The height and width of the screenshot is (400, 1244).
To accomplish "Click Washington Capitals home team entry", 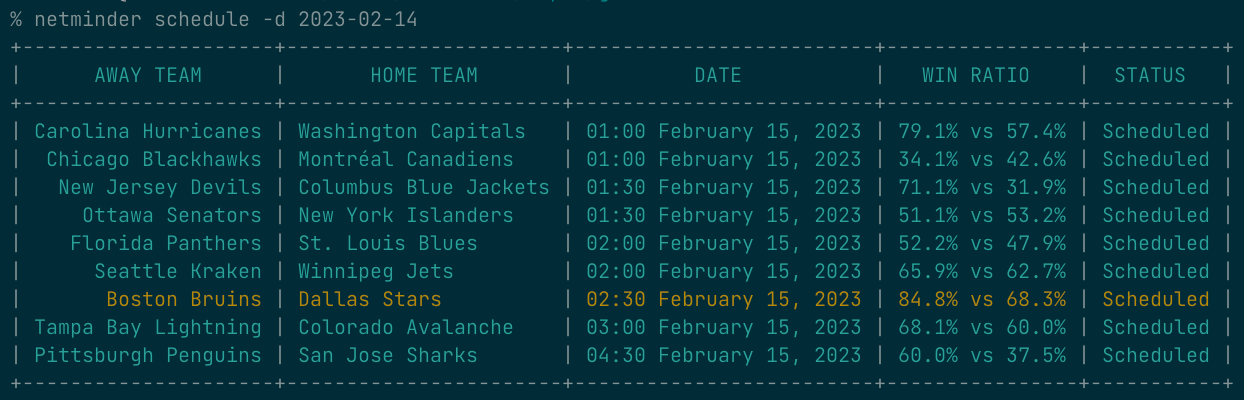I will tap(412, 131).
